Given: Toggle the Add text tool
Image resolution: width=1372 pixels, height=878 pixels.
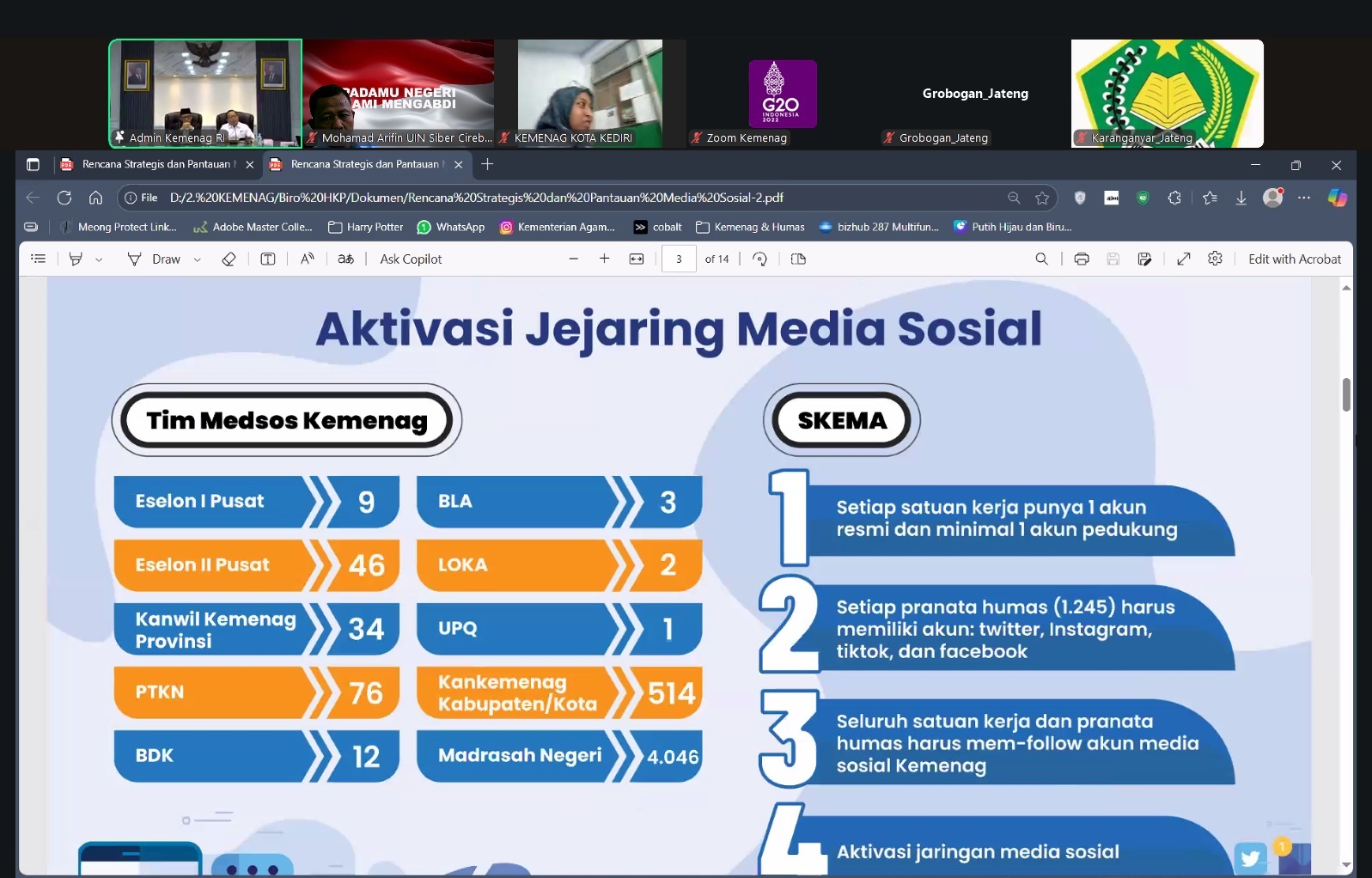Looking at the screenshot, I should 268,259.
